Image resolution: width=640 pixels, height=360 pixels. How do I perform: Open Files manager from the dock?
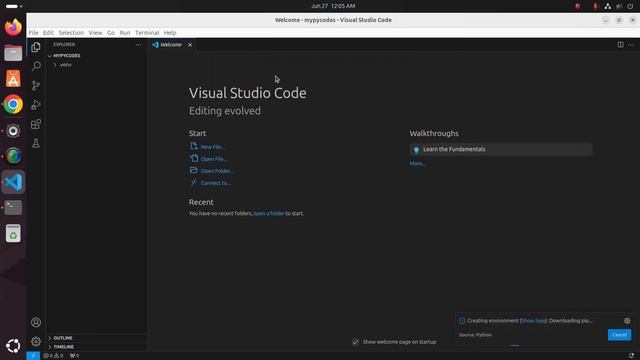(x=13, y=53)
